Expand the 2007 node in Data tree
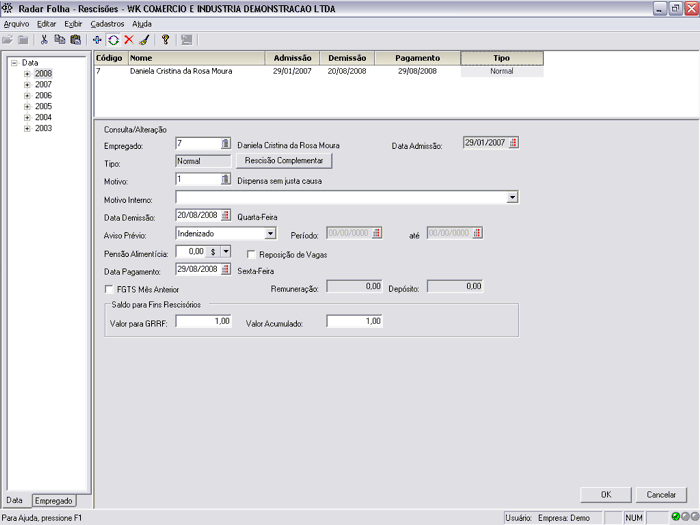700x525 pixels. pos(27,85)
